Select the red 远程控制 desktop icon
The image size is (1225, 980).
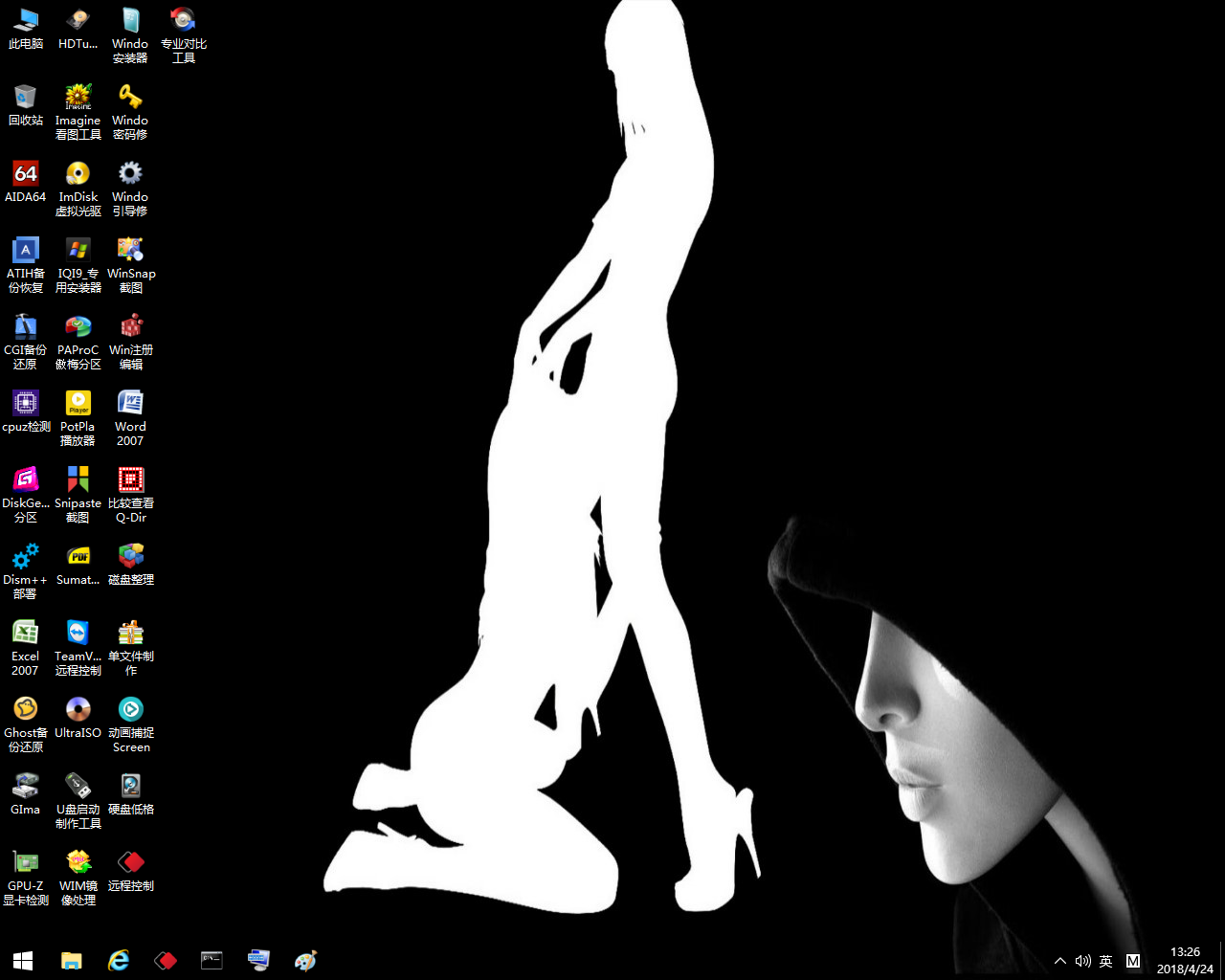[x=130, y=871]
